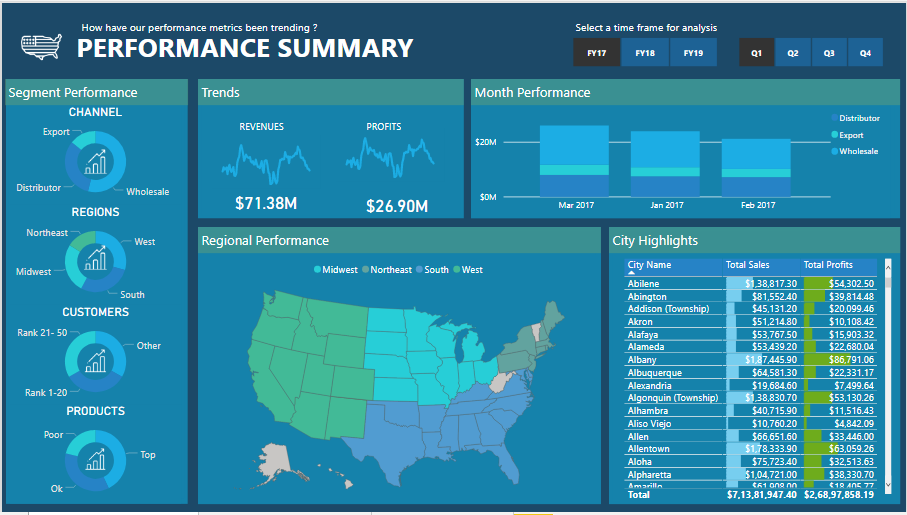
Task: Click the Products donut chart center icon
Action: click(x=96, y=459)
